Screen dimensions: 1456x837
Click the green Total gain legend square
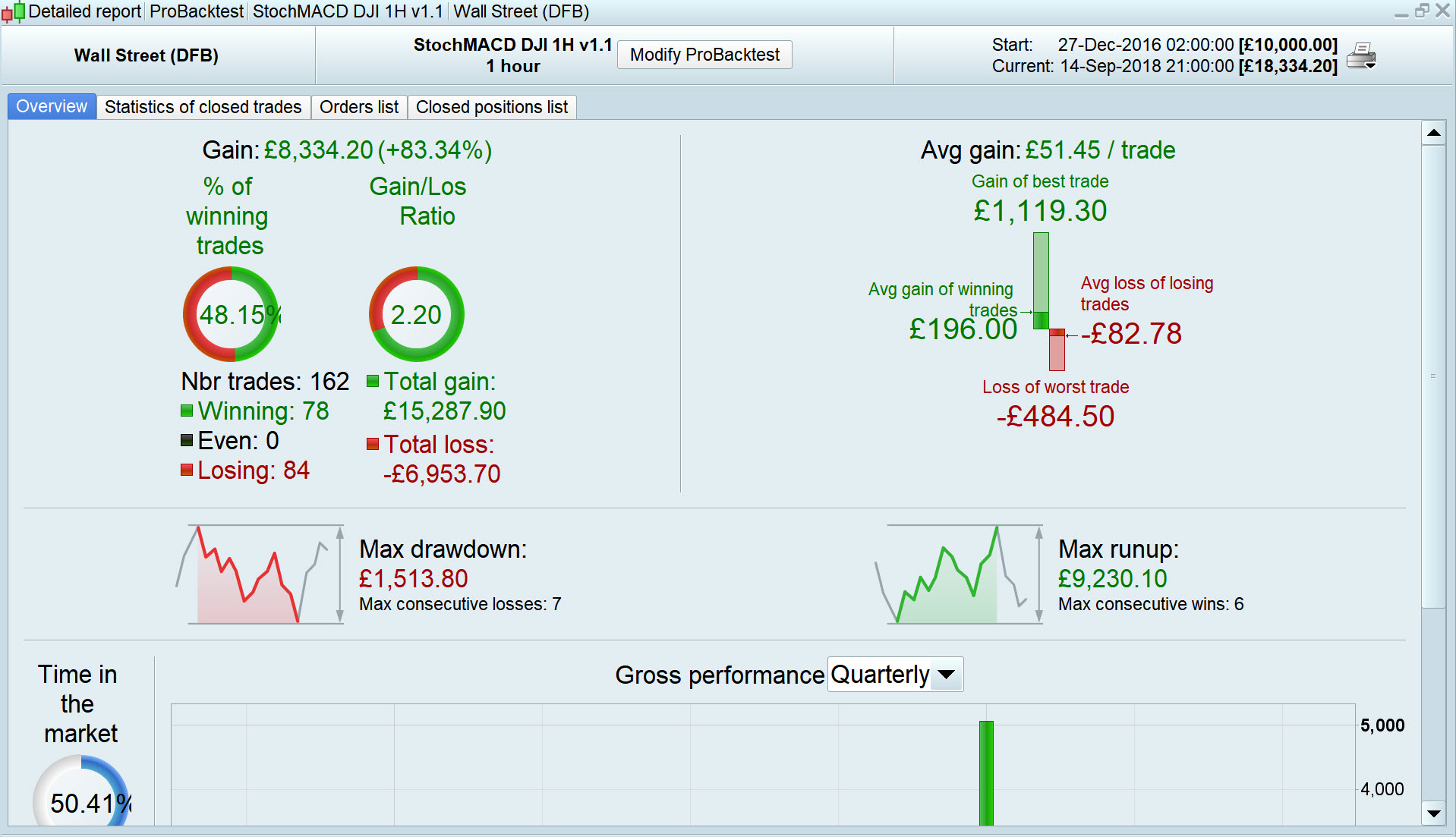click(x=373, y=381)
